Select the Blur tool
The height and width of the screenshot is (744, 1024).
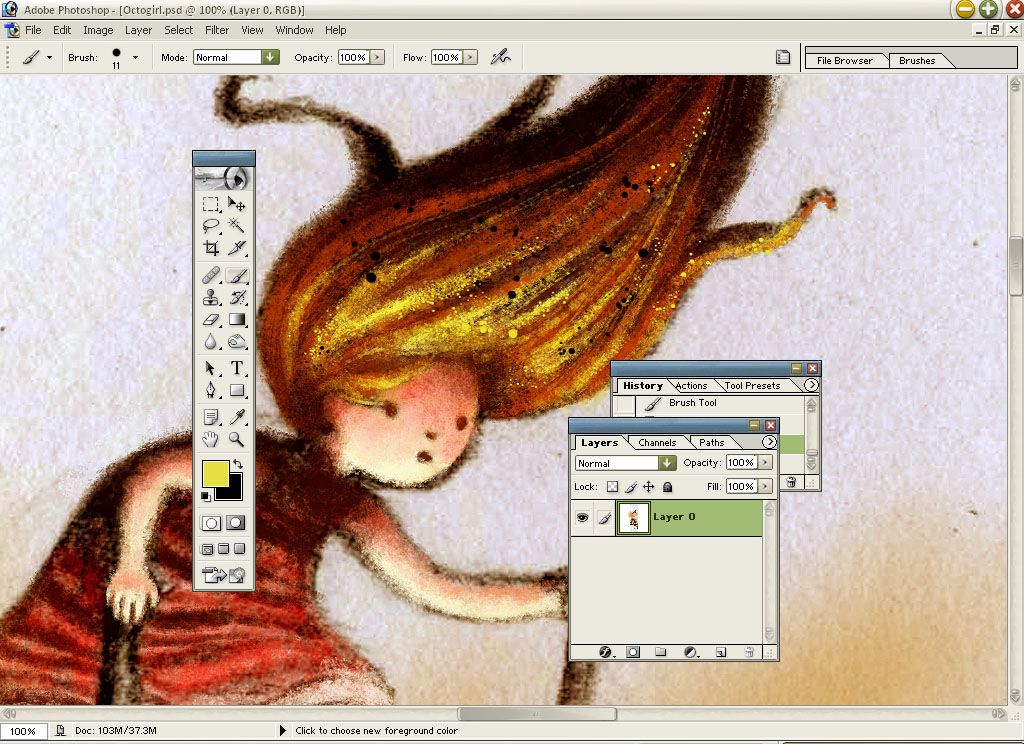[x=210, y=342]
